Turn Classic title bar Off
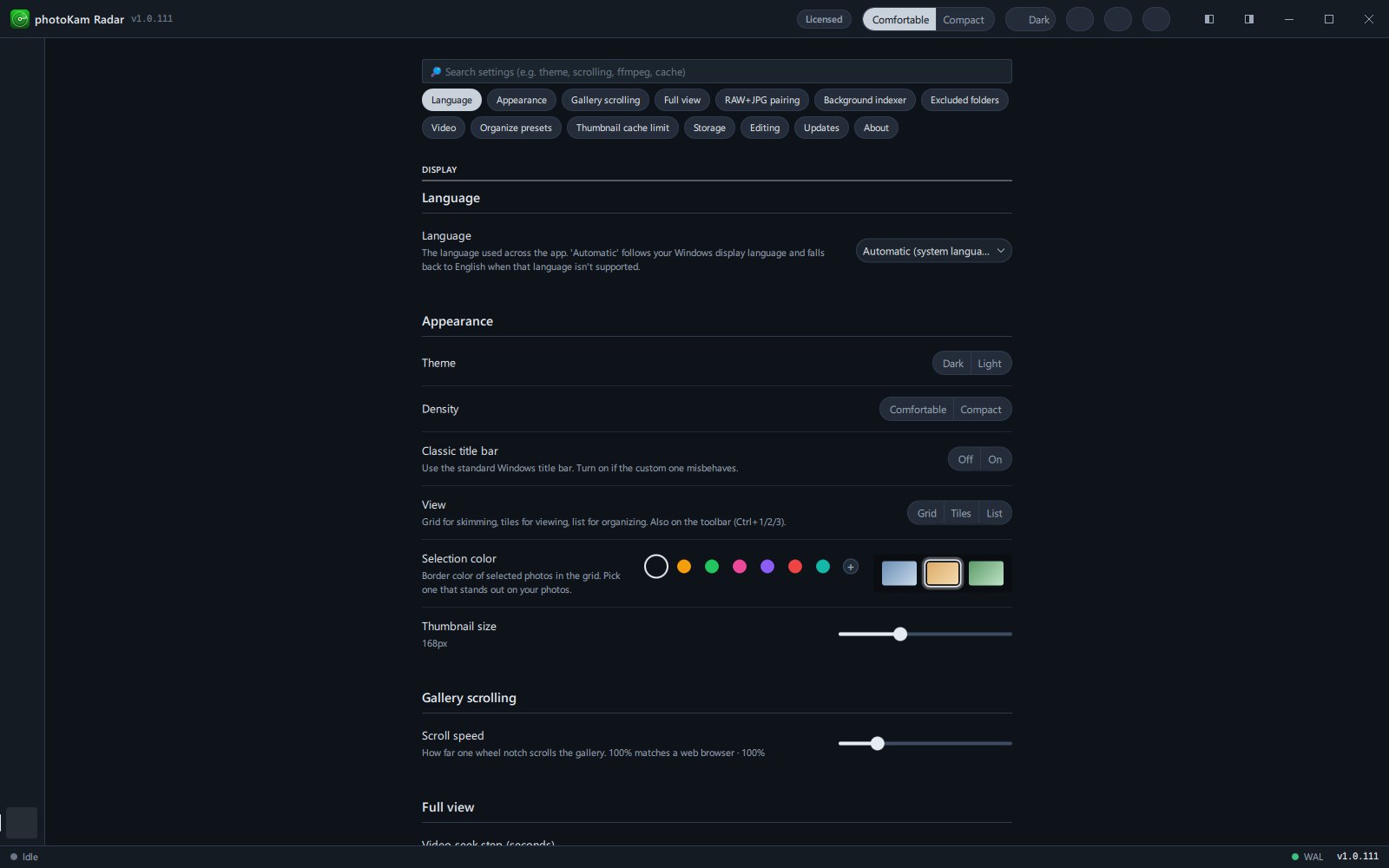 pos(965,459)
